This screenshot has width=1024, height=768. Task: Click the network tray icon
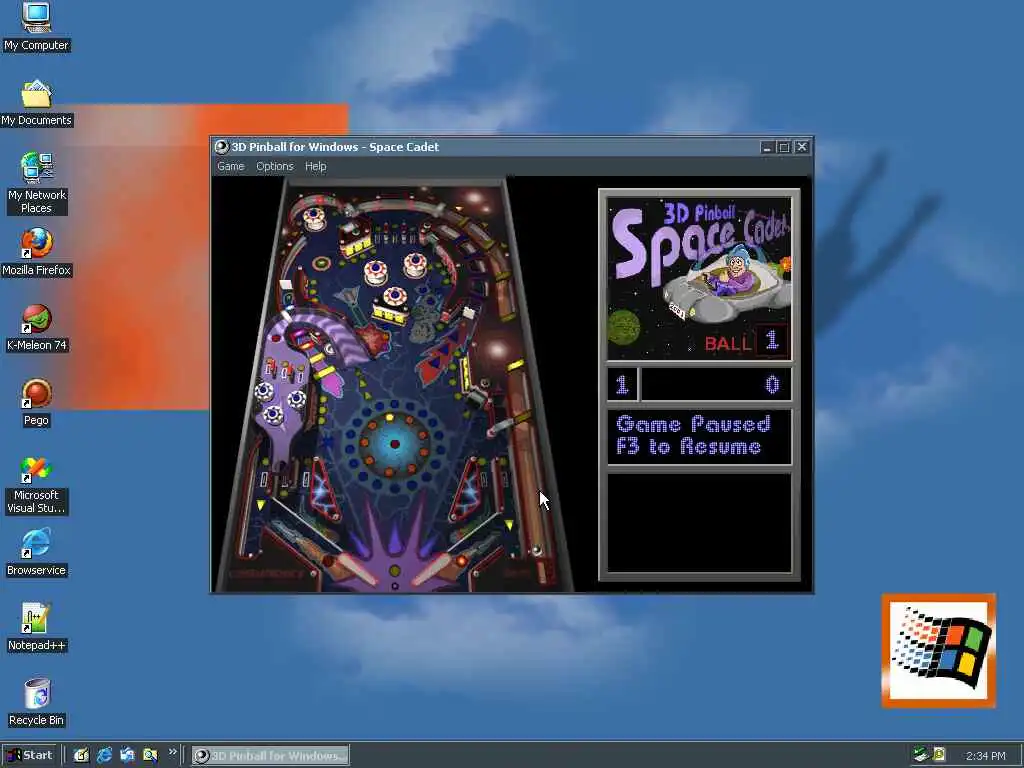921,755
